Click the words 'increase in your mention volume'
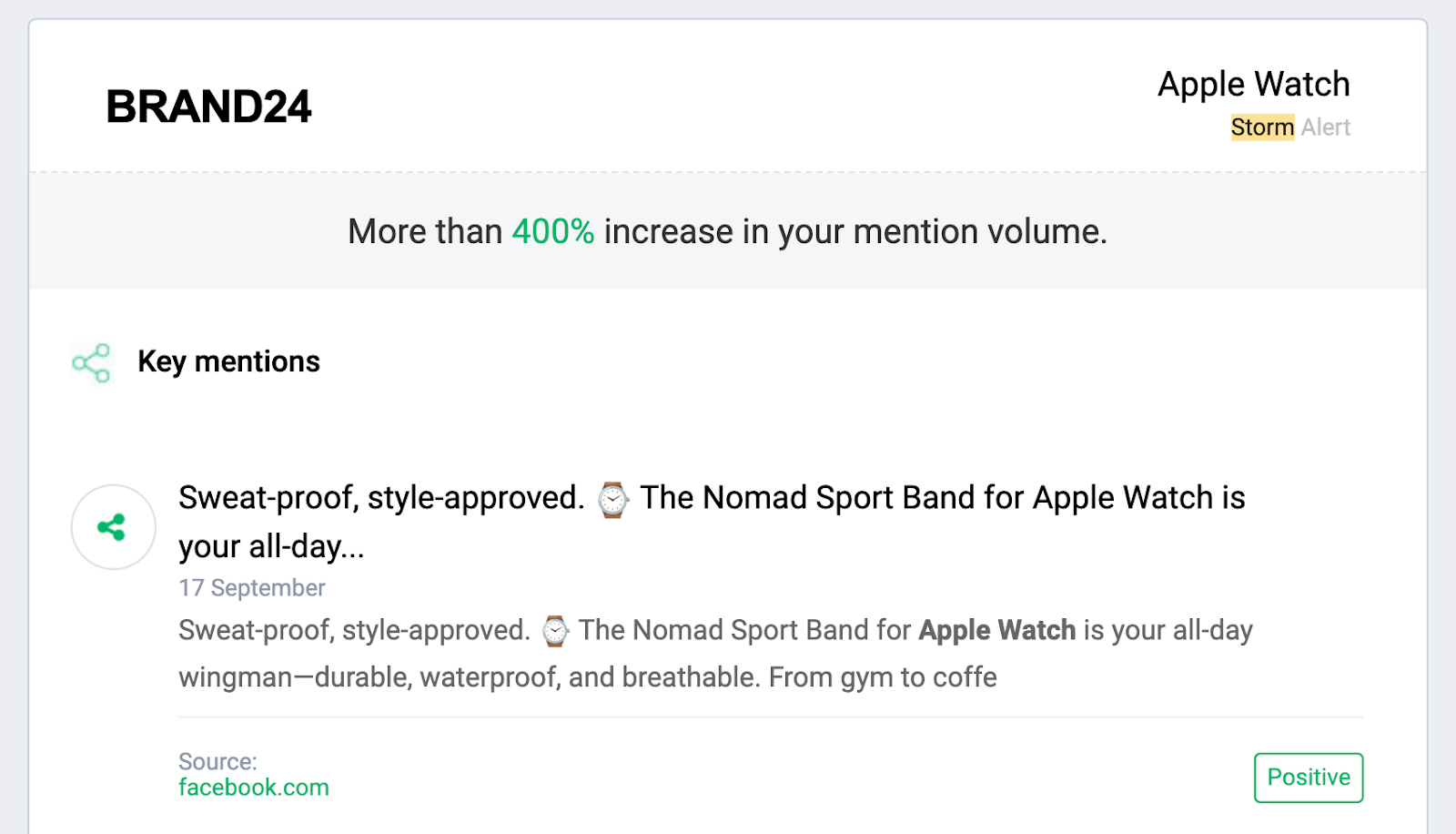Image resolution: width=1456 pixels, height=834 pixels. point(855,231)
